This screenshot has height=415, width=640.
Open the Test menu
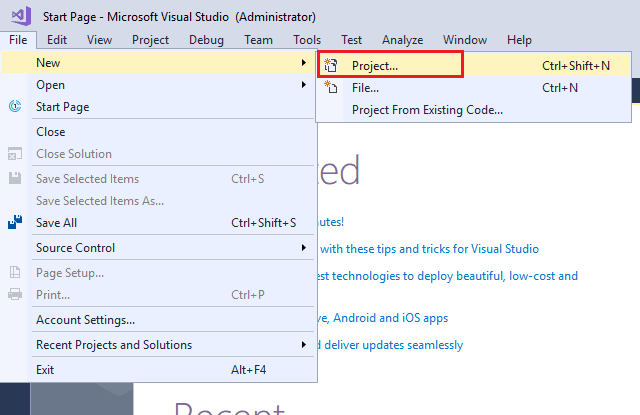pos(351,40)
